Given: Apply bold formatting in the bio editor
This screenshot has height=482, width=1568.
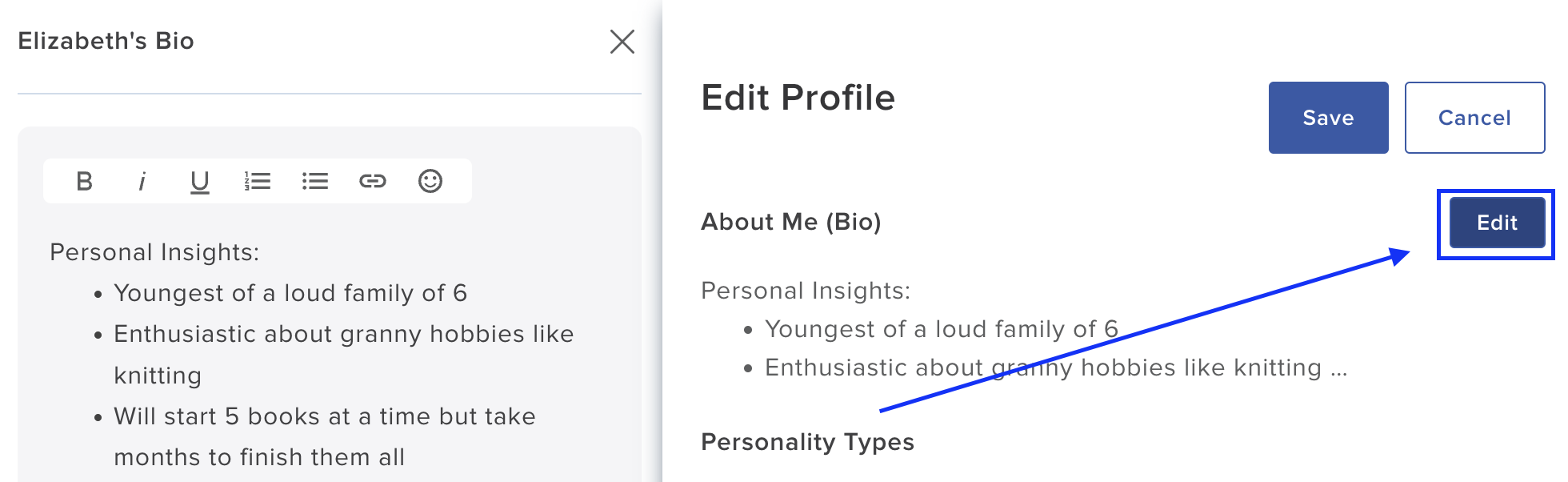Looking at the screenshot, I should tap(83, 181).
